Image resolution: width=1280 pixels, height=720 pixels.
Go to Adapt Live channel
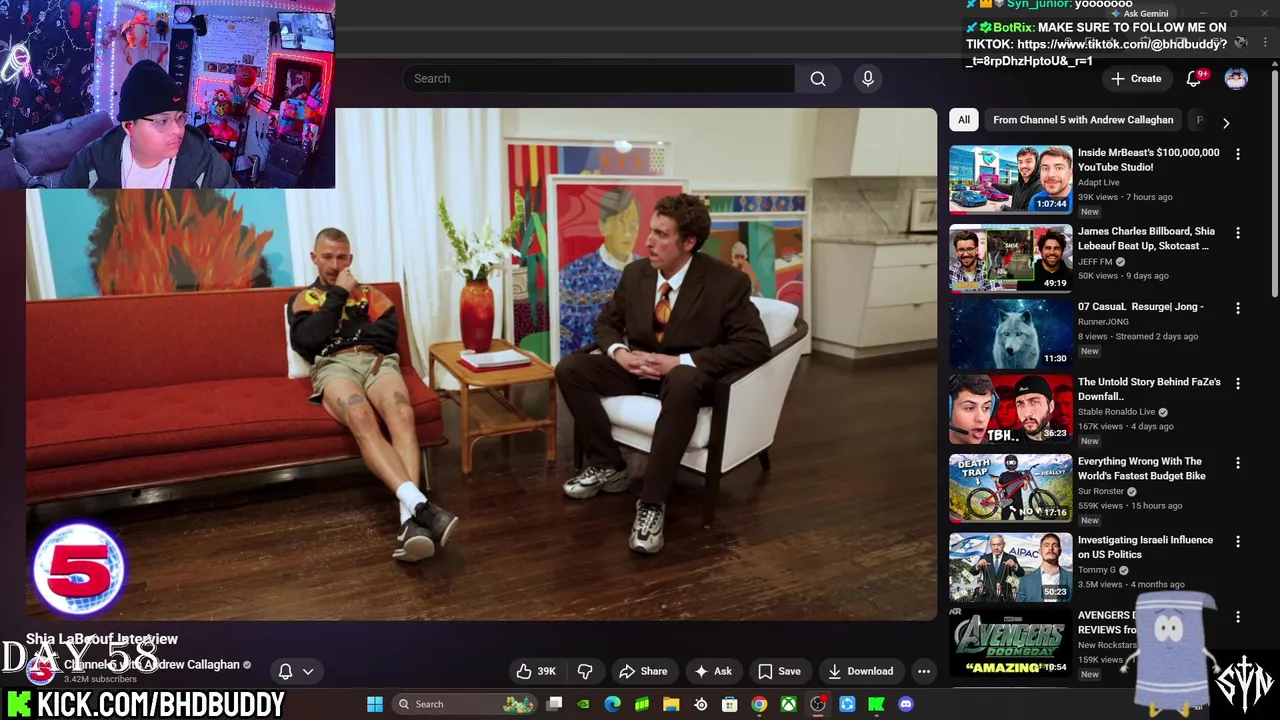(1098, 183)
